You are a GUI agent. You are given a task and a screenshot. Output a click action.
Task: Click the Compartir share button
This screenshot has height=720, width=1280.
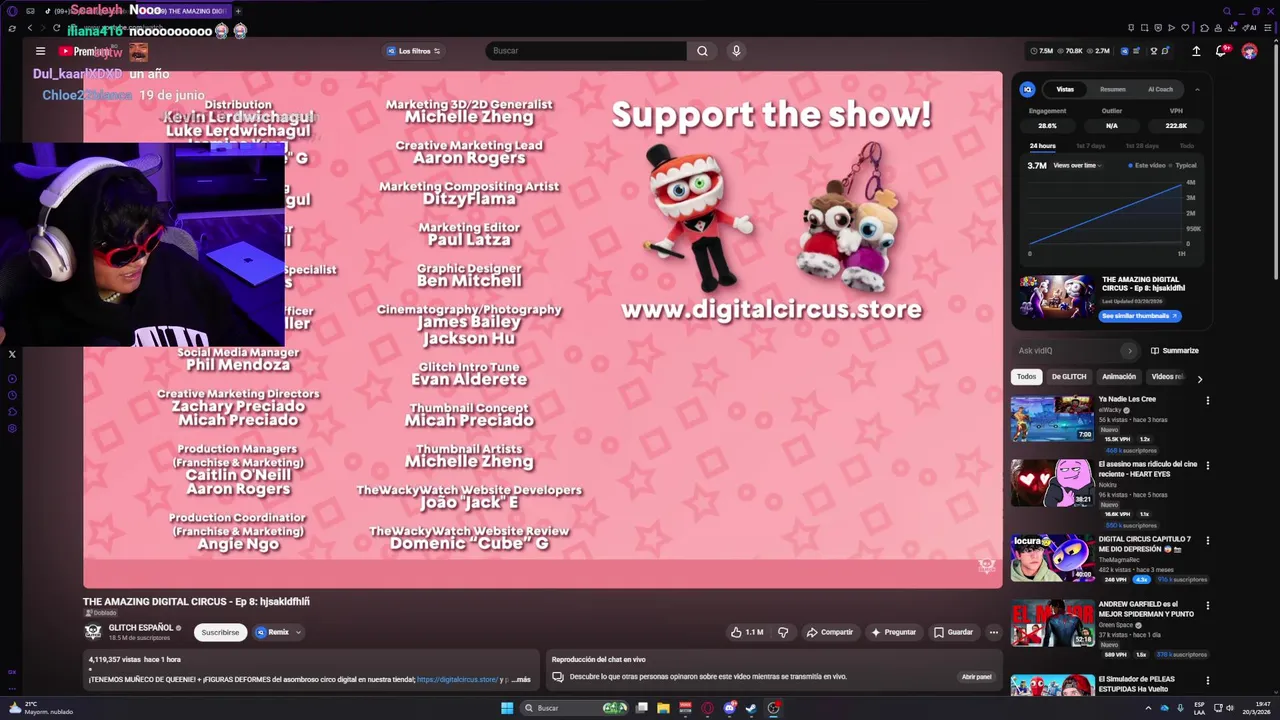tap(830, 632)
